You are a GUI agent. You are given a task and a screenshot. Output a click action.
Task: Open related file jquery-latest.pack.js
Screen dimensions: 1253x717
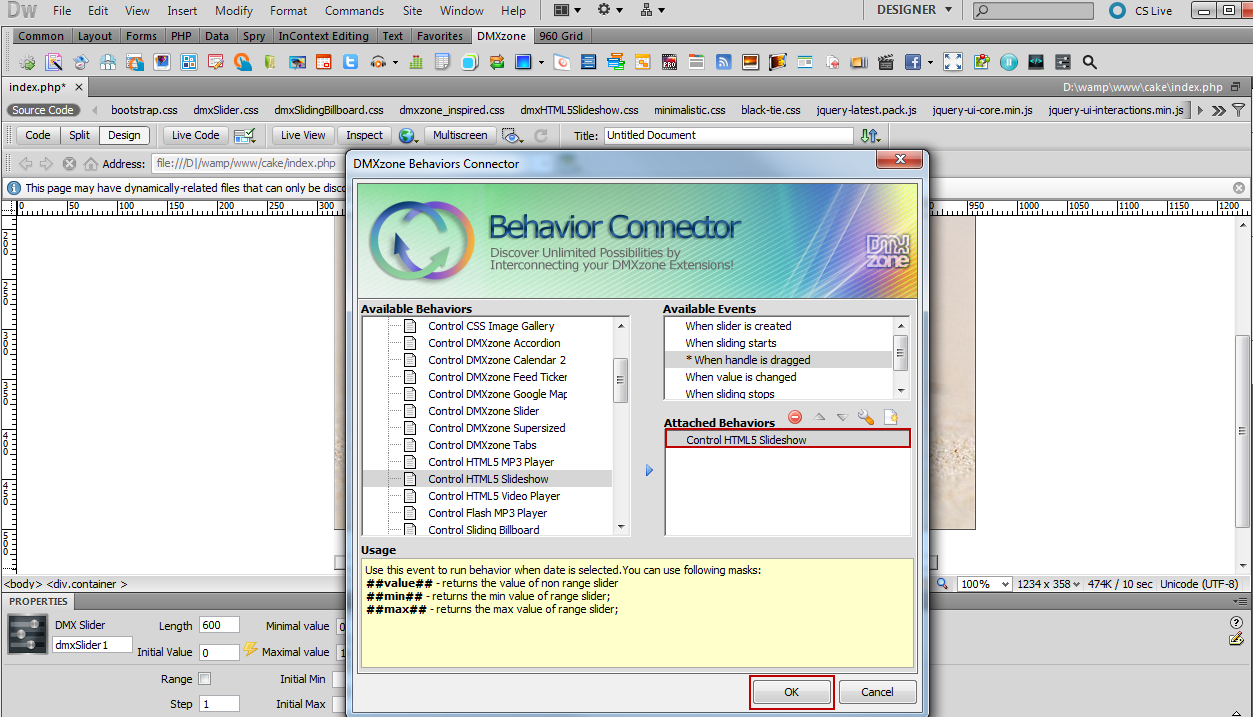coord(866,110)
